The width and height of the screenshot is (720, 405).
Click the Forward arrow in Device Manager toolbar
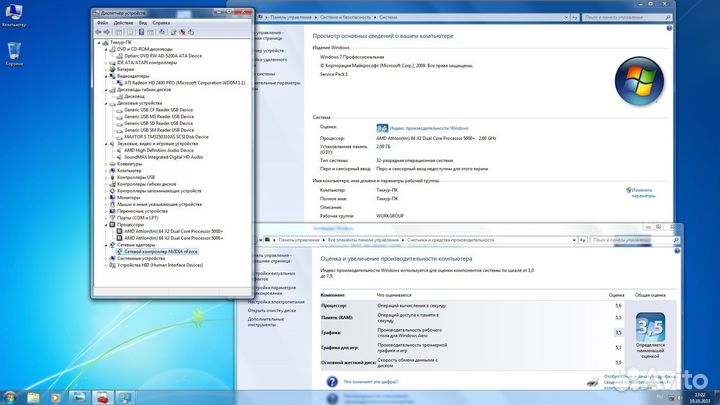click(x=107, y=32)
